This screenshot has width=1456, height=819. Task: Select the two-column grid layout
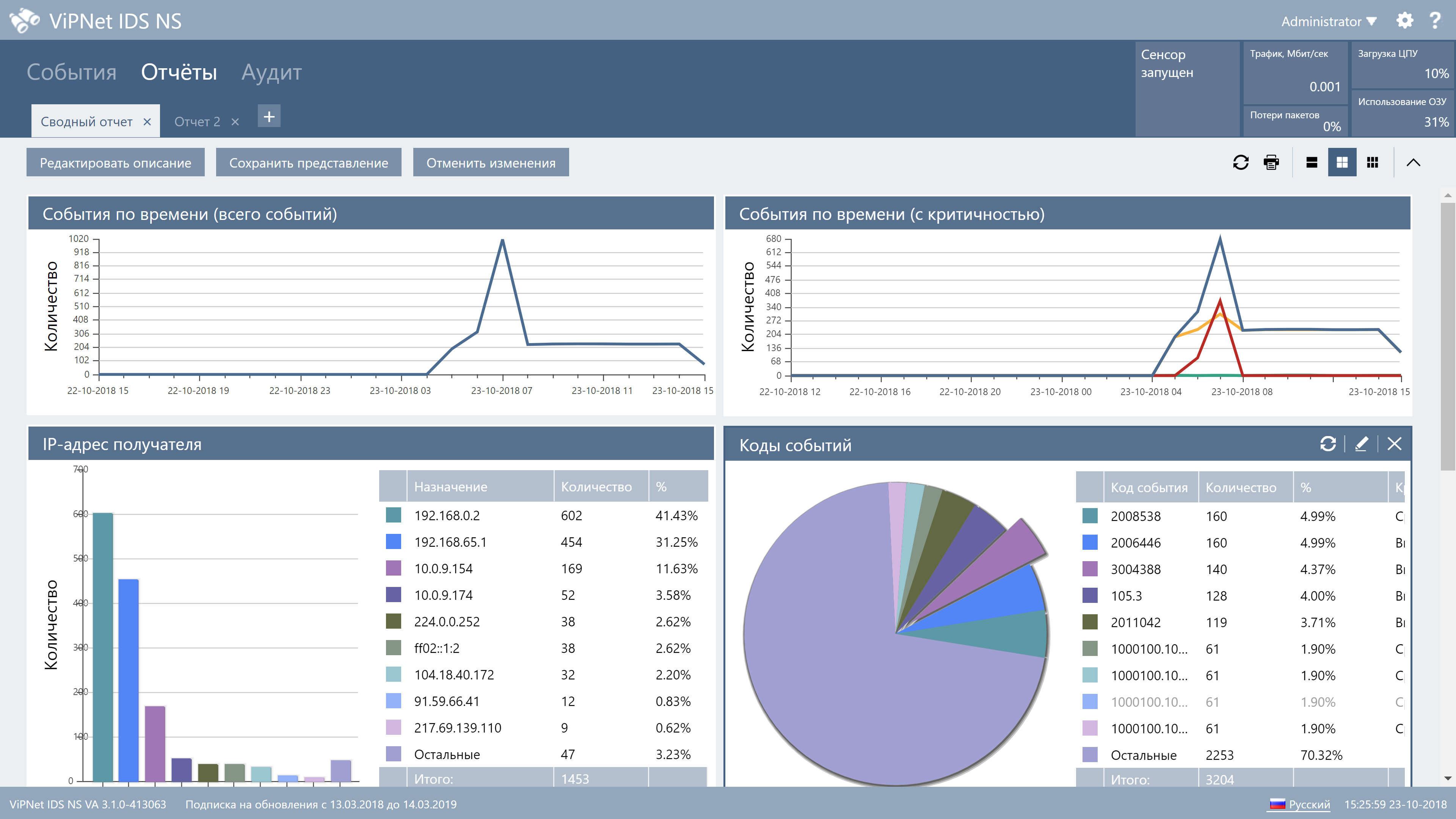1342,163
